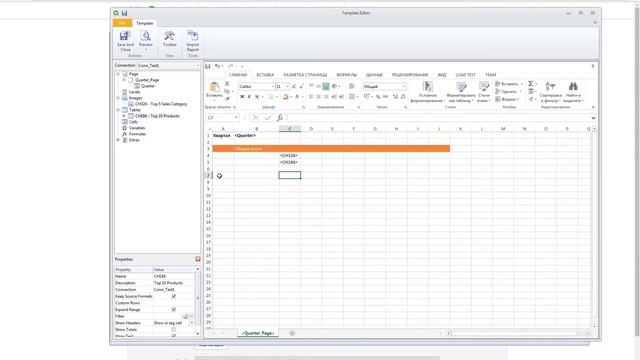Switch to the ВИД ribbon tab
Viewport: 640px width, 360px height.
[442, 75]
